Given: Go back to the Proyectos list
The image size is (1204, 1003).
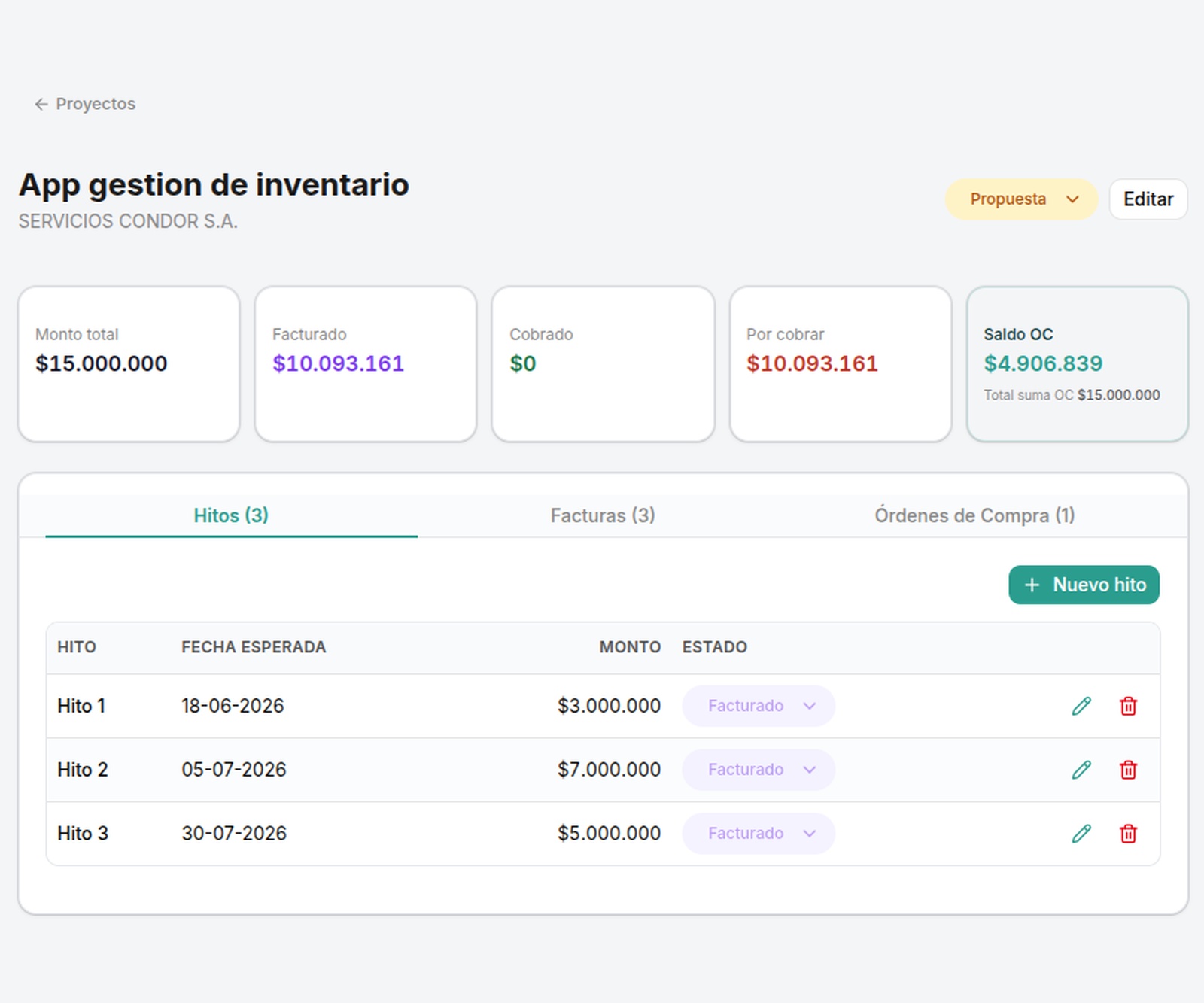Looking at the screenshot, I should [x=85, y=104].
